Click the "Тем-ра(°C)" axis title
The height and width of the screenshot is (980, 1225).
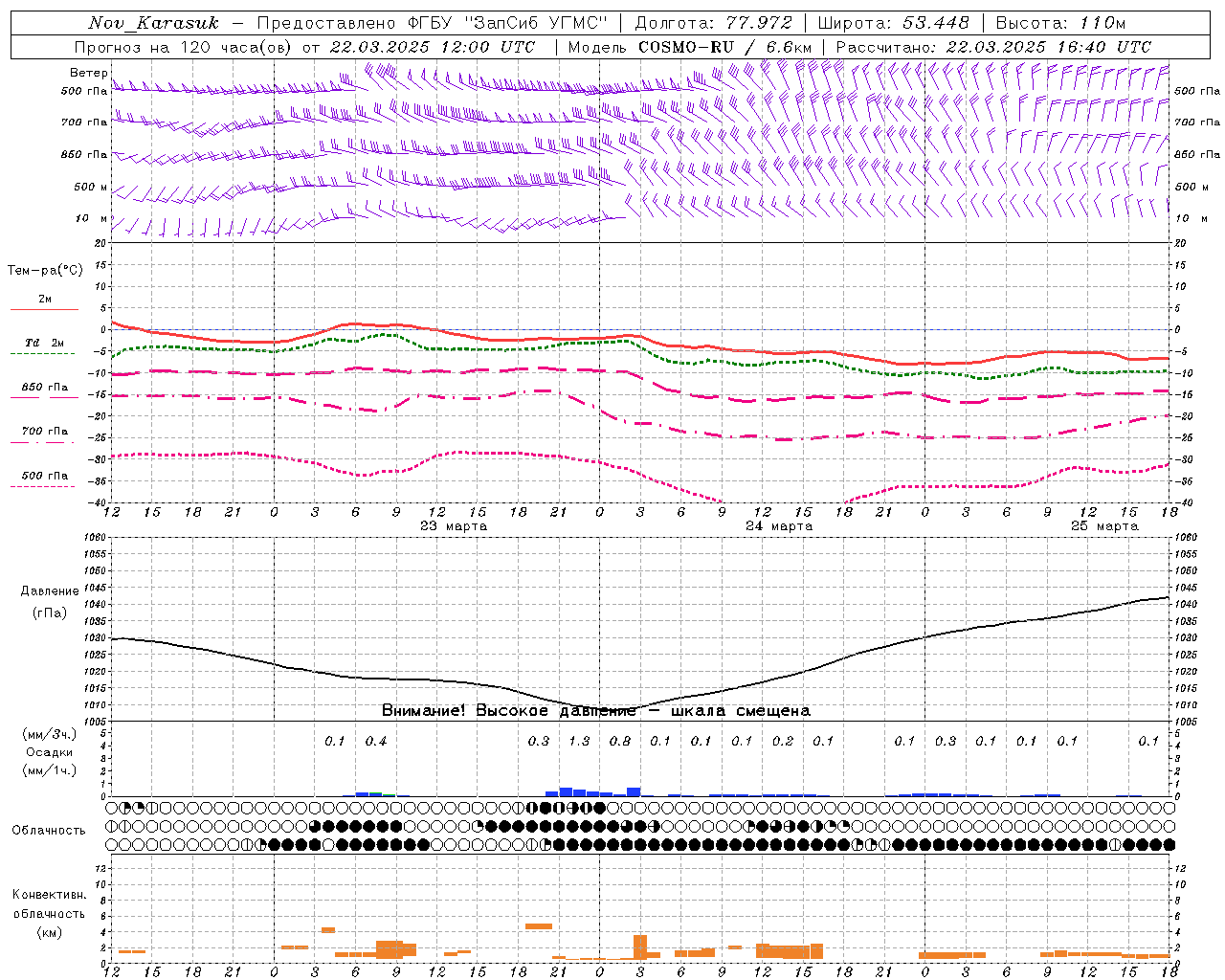point(45,271)
